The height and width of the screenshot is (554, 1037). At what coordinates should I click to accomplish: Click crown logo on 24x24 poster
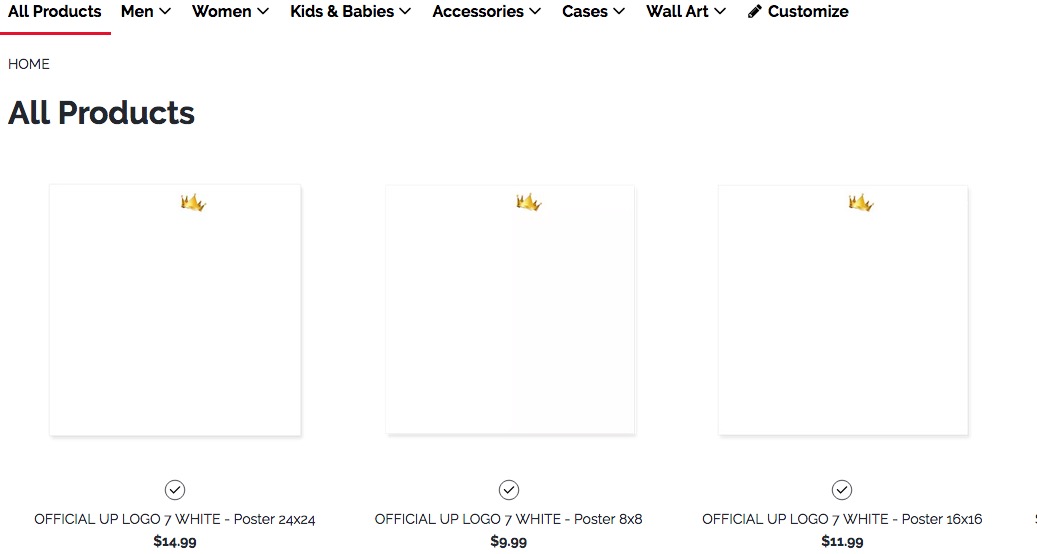[x=193, y=203]
